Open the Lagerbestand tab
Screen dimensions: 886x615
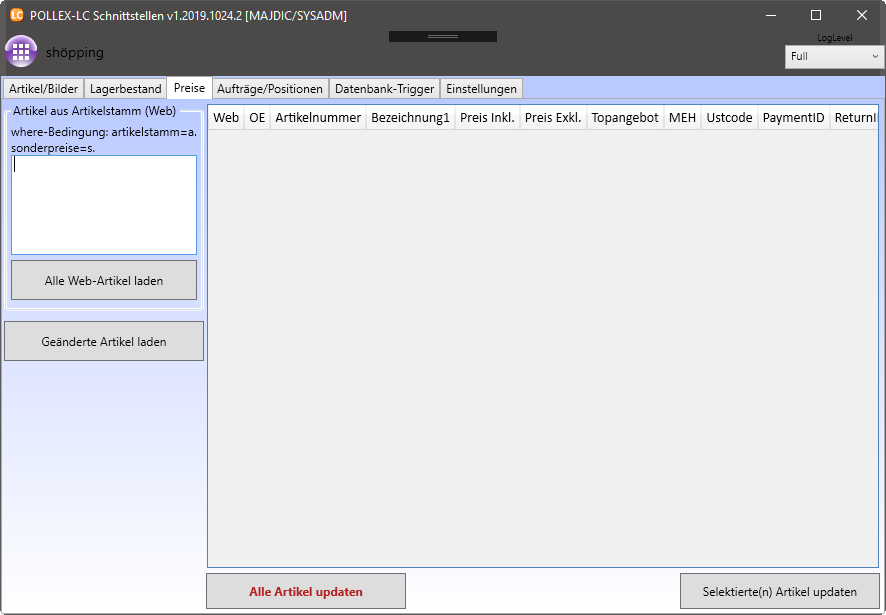pyautogui.click(x=125, y=89)
